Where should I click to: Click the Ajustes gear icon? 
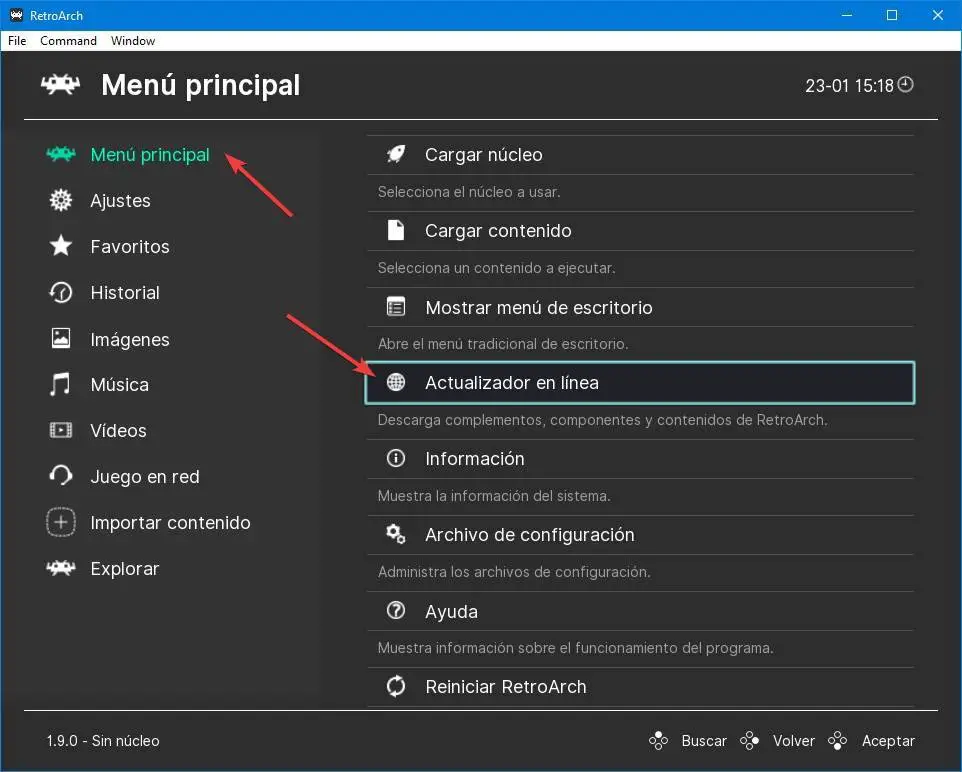(x=61, y=200)
